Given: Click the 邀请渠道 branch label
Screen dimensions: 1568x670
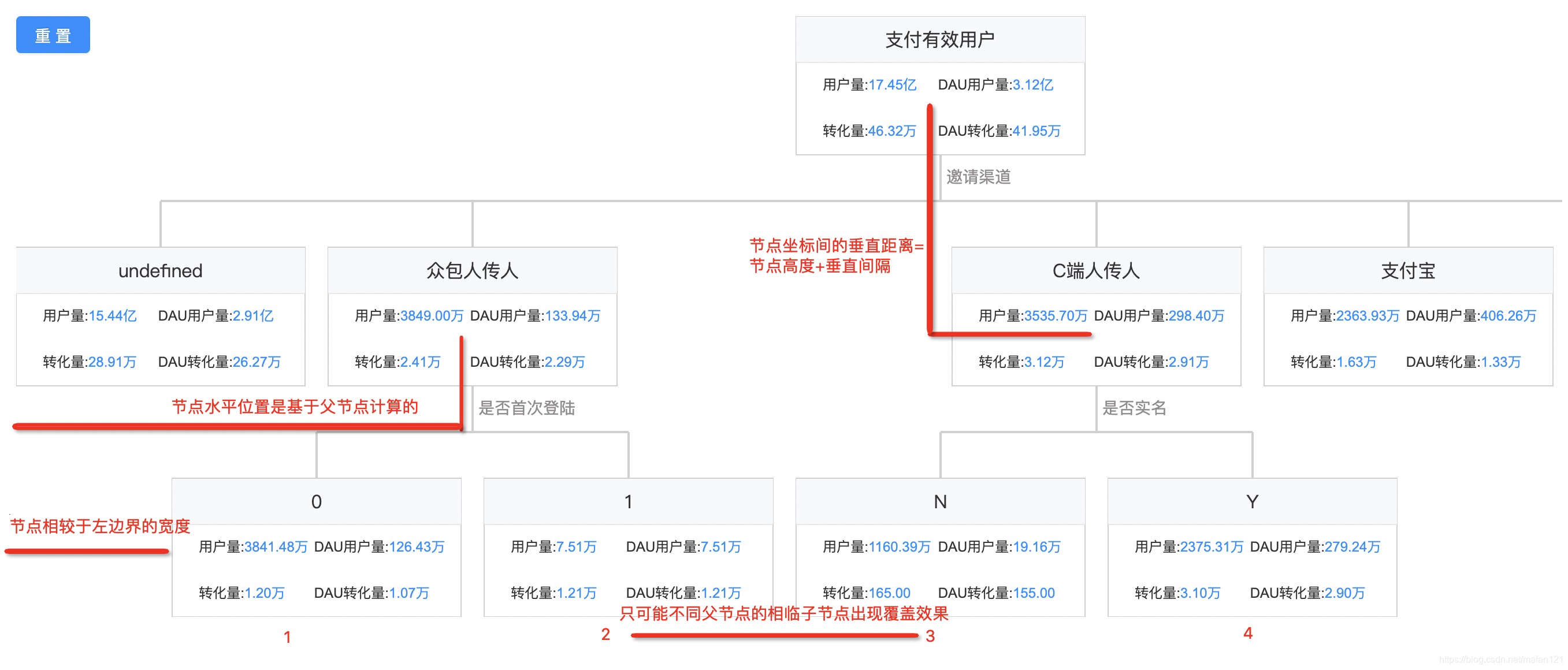Looking at the screenshot, I should click(x=978, y=177).
